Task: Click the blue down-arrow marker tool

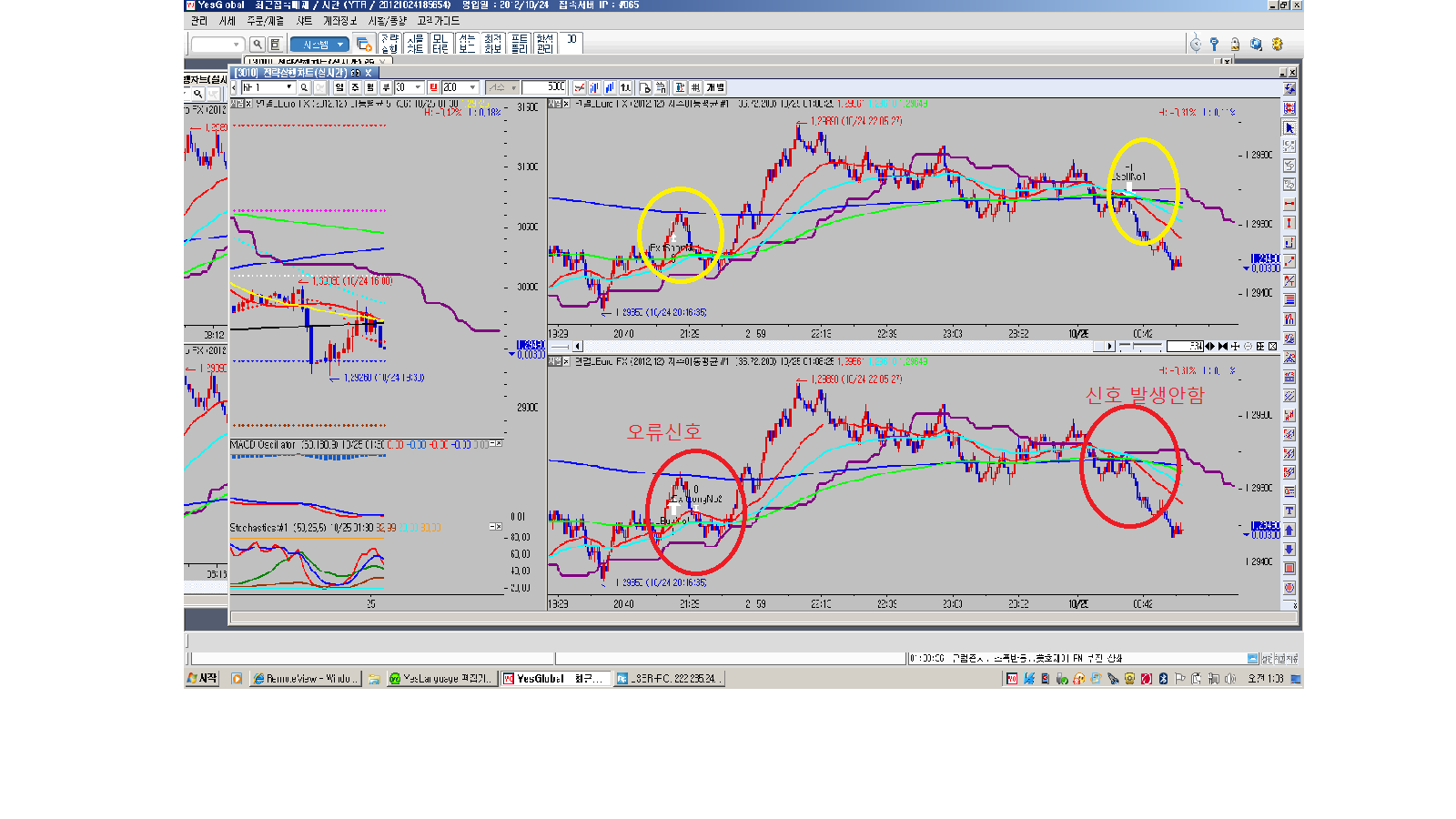Action: point(1289,549)
